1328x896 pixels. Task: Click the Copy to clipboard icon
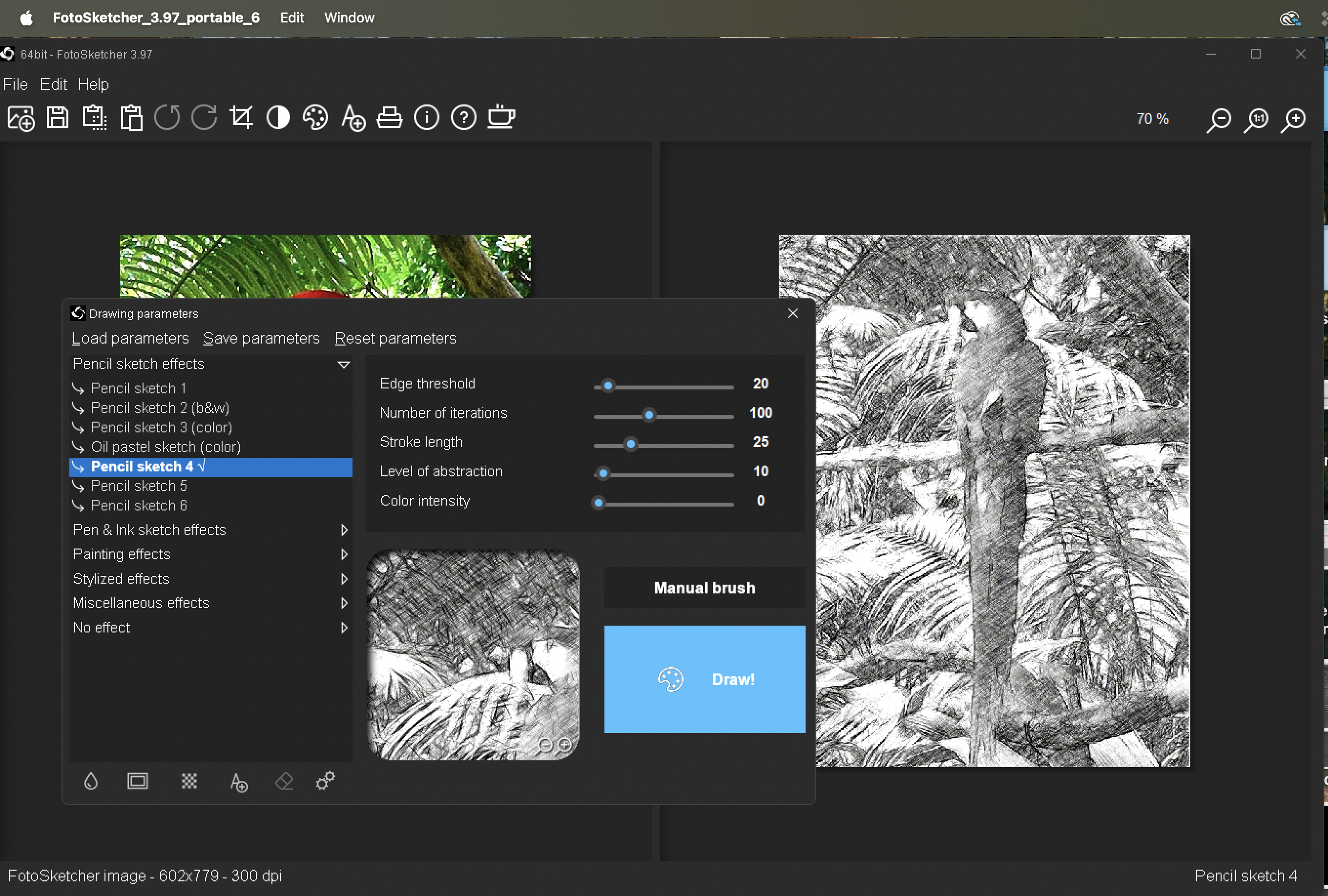click(94, 118)
